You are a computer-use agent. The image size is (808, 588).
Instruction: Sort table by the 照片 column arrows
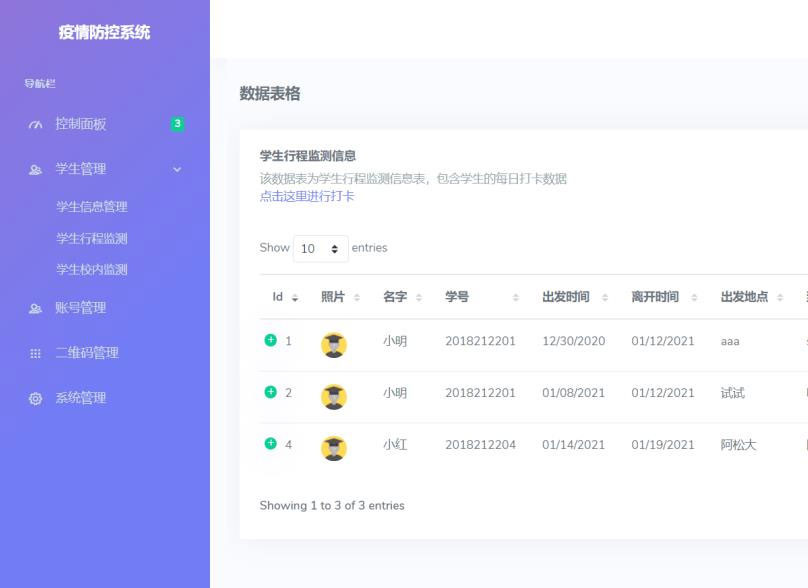click(357, 298)
